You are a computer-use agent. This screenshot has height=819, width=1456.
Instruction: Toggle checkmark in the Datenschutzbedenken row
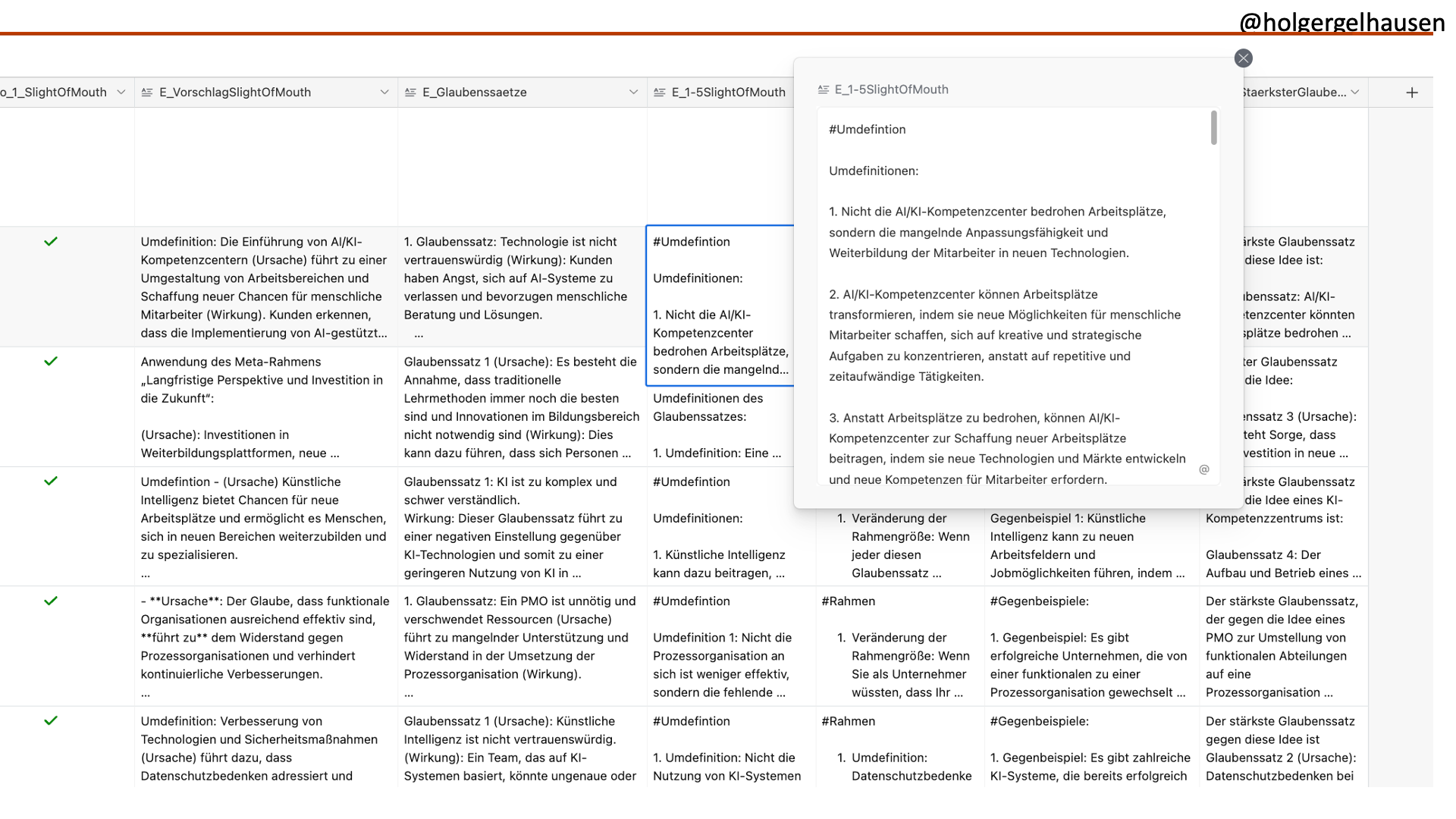[x=51, y=721]
